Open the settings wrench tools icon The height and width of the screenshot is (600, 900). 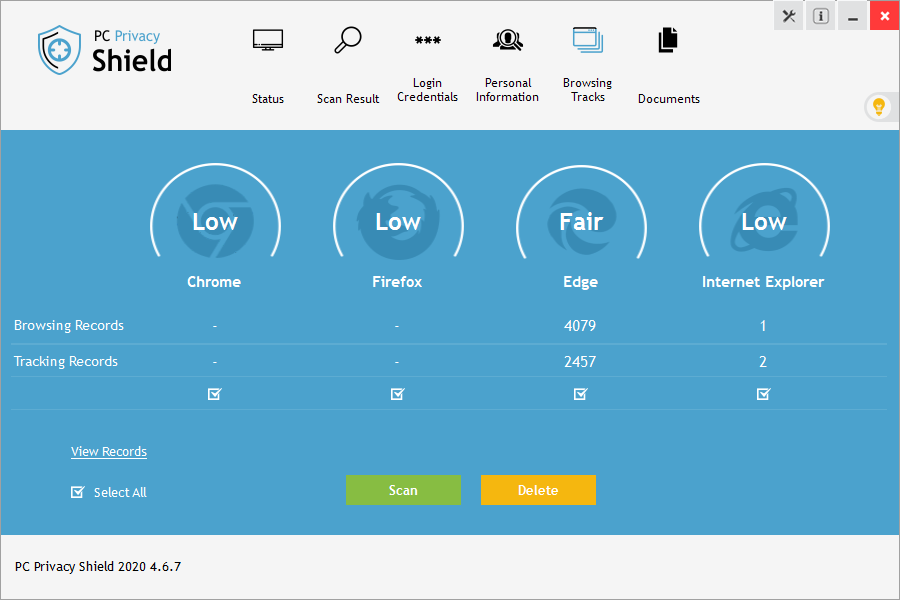coord(789,16)
